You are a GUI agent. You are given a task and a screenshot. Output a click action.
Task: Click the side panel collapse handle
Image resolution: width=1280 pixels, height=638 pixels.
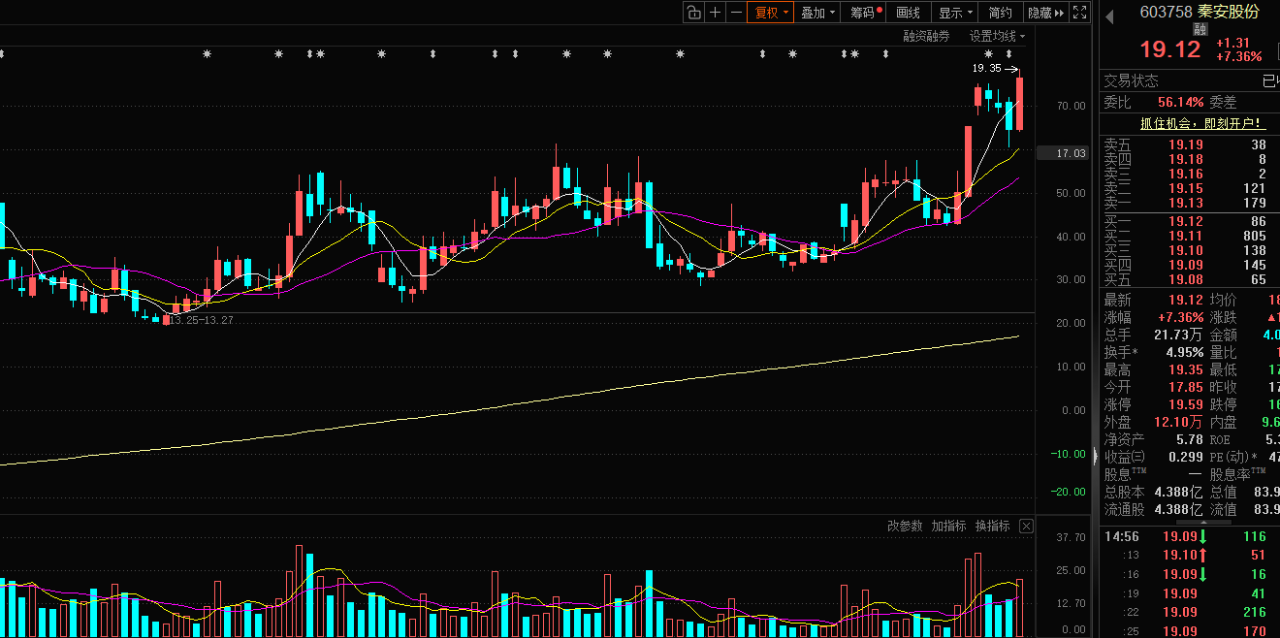(1095, 456)
